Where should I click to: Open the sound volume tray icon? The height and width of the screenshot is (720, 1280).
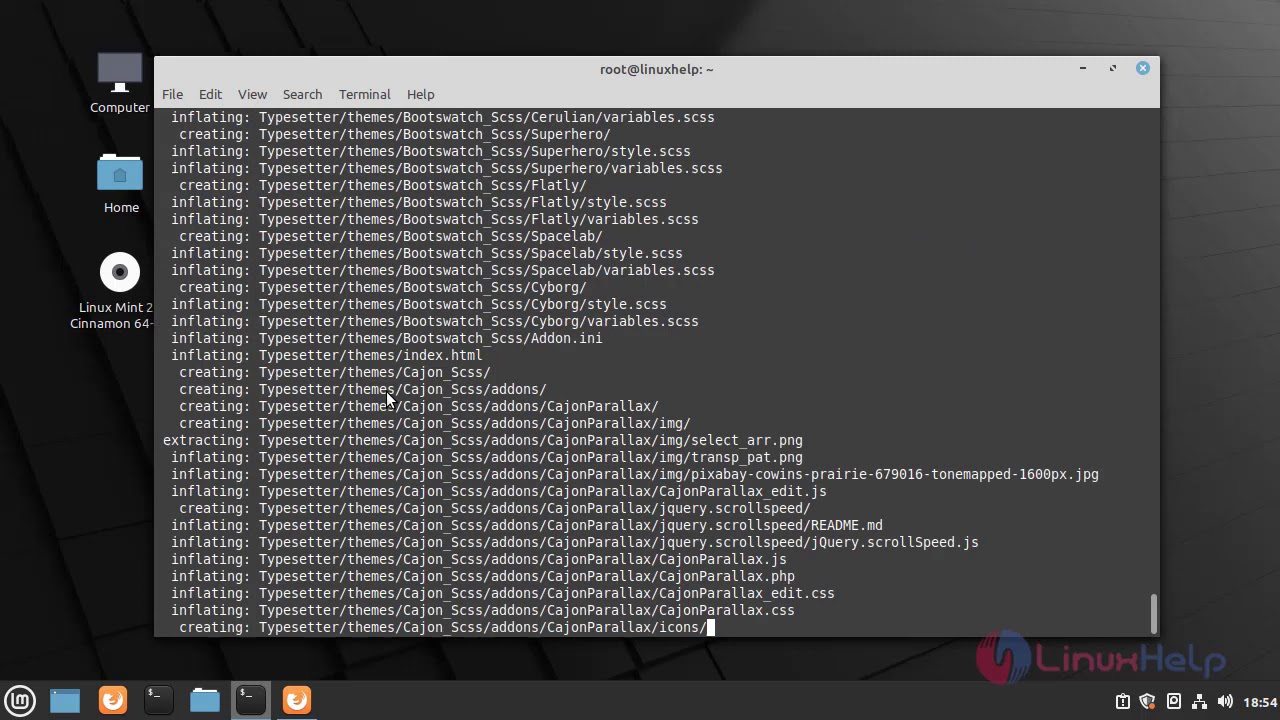click(1225, 701)
